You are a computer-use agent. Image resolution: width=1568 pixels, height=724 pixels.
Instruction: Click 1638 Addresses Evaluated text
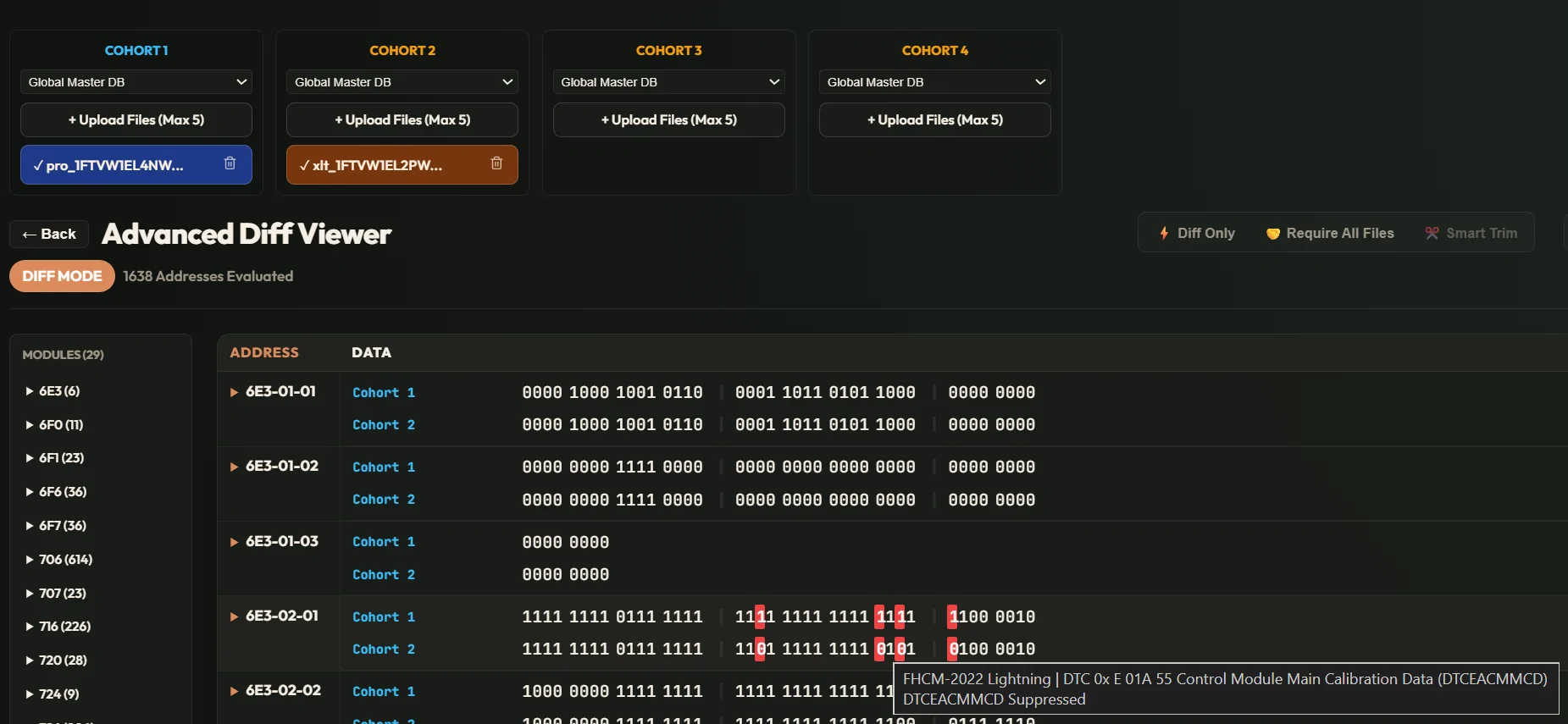pyautogui.click(x=208, y=276)
